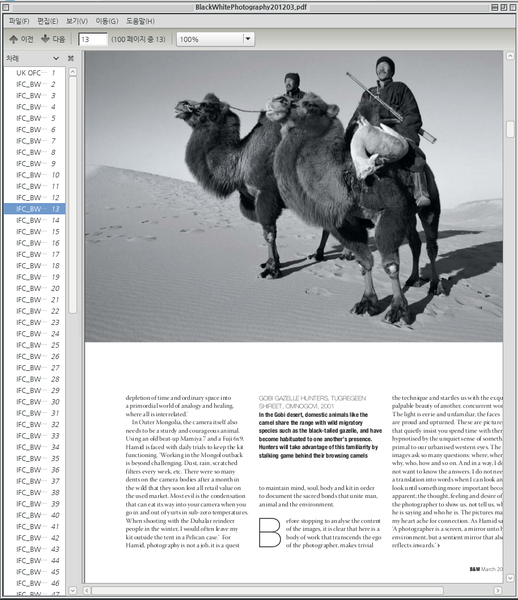The width and height of the screenshot is (518, 600).
Task: Click the sidebar vertical scrollbar thumb
Action: click(x=72, y=194)
